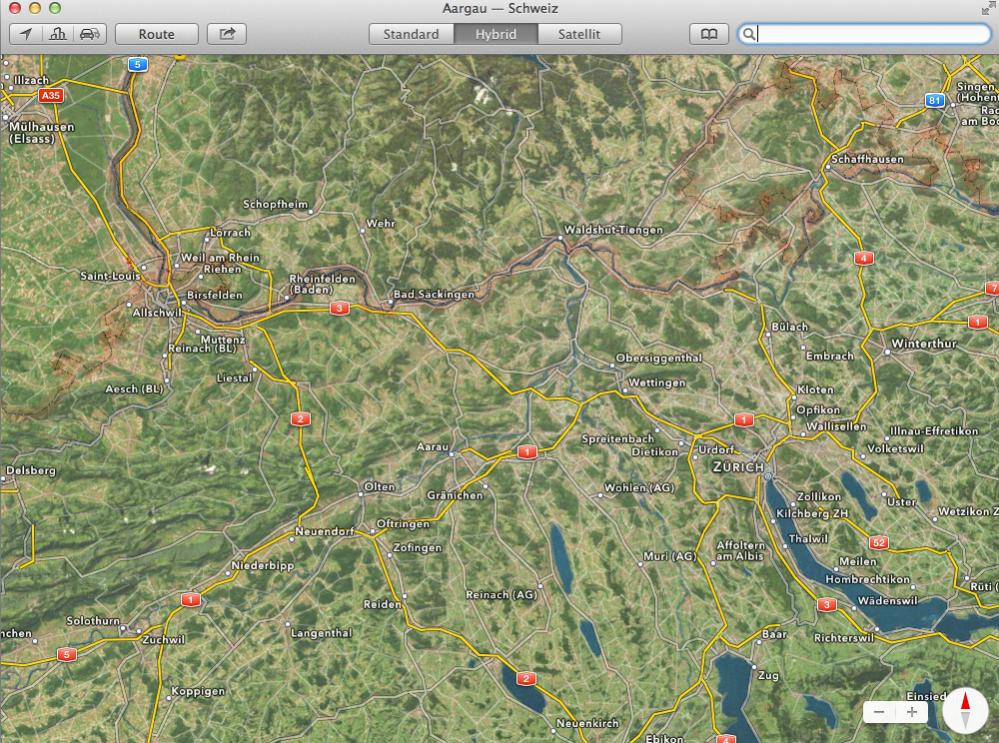Viewport: 999px width, 743px height.
Task: Click the red 5 shield near Solothurn
Action: click(66, 654)
